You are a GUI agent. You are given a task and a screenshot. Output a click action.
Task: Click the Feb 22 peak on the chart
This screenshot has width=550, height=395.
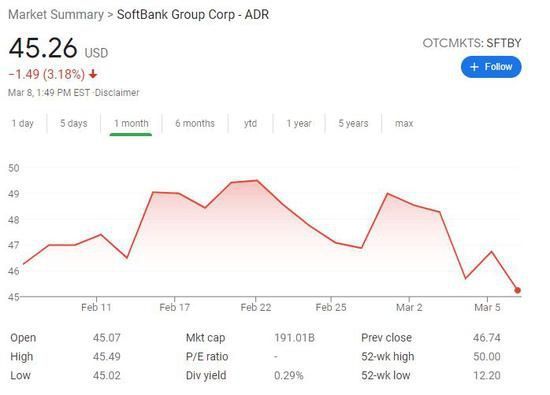[257, 180]
